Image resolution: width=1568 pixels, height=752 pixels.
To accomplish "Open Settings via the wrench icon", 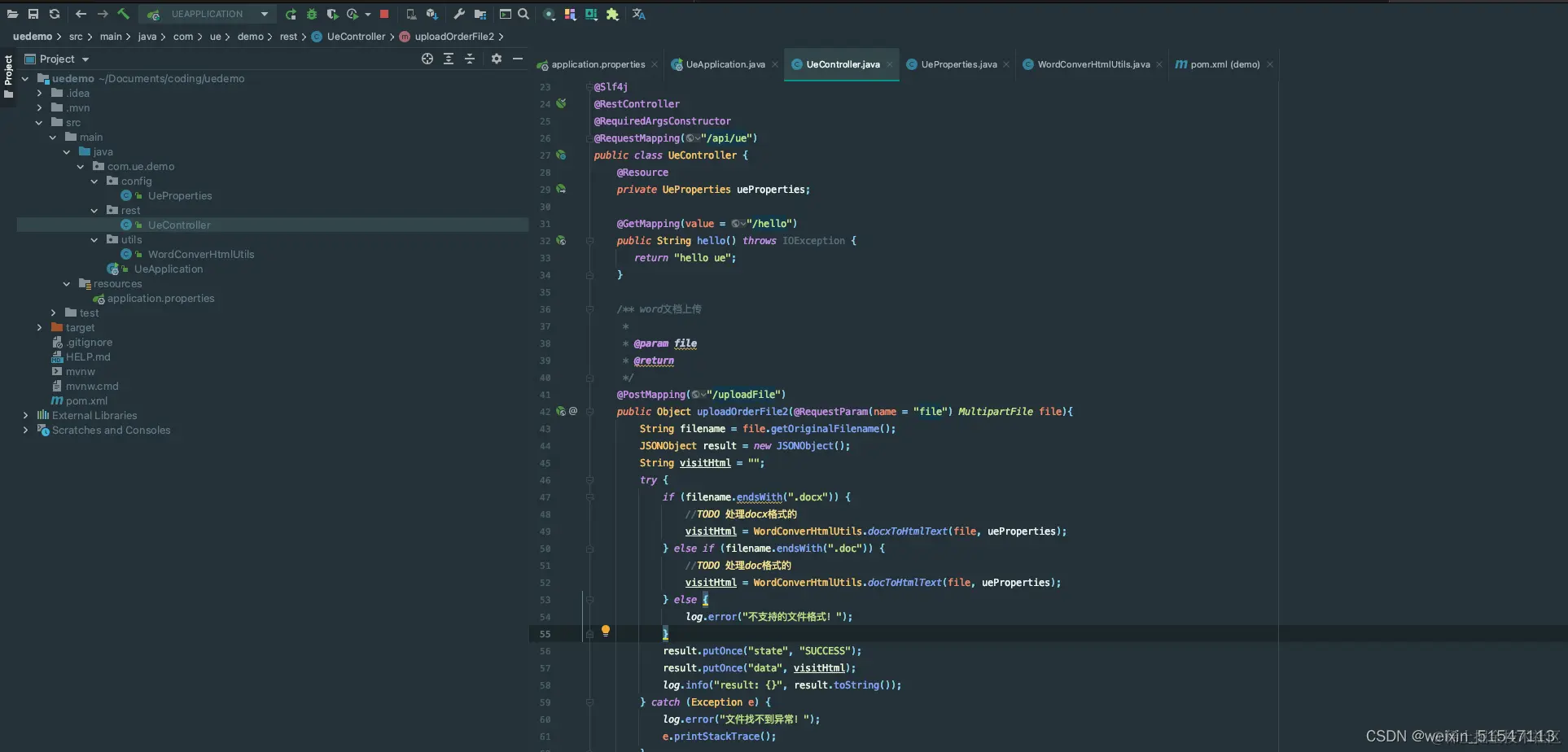I will click(x=459, y=14).
